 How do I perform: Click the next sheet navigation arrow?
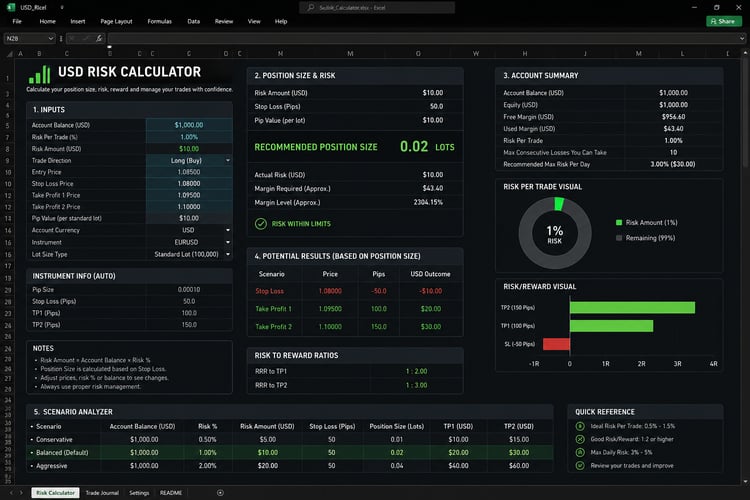pos(21,492)
